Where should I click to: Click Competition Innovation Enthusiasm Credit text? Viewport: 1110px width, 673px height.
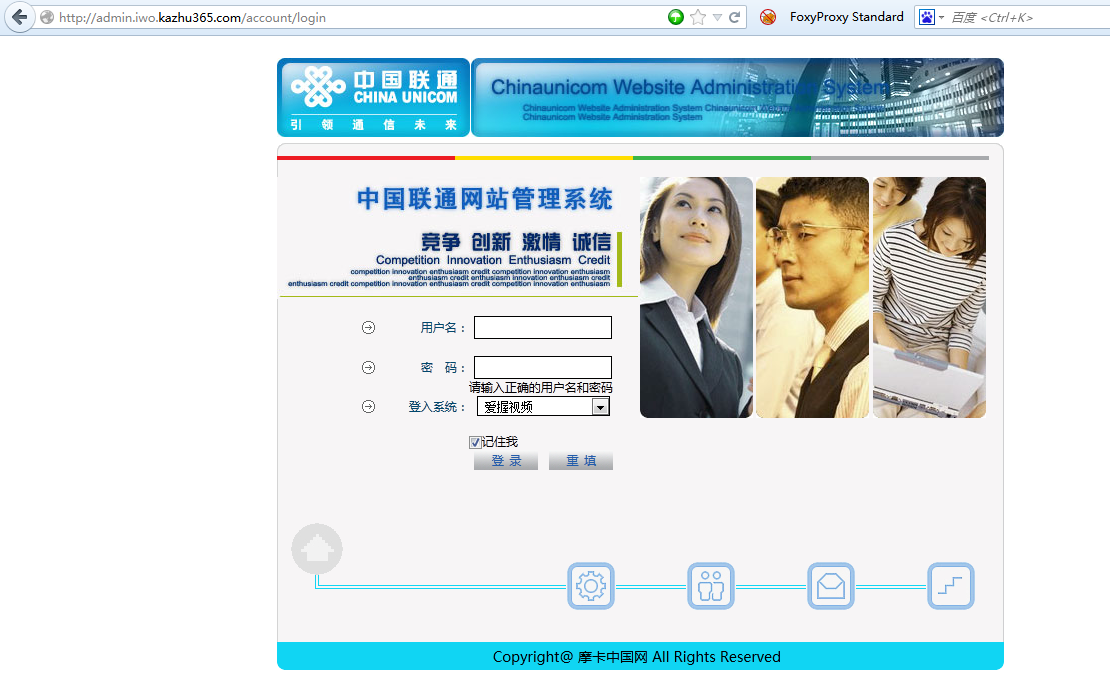493,260
